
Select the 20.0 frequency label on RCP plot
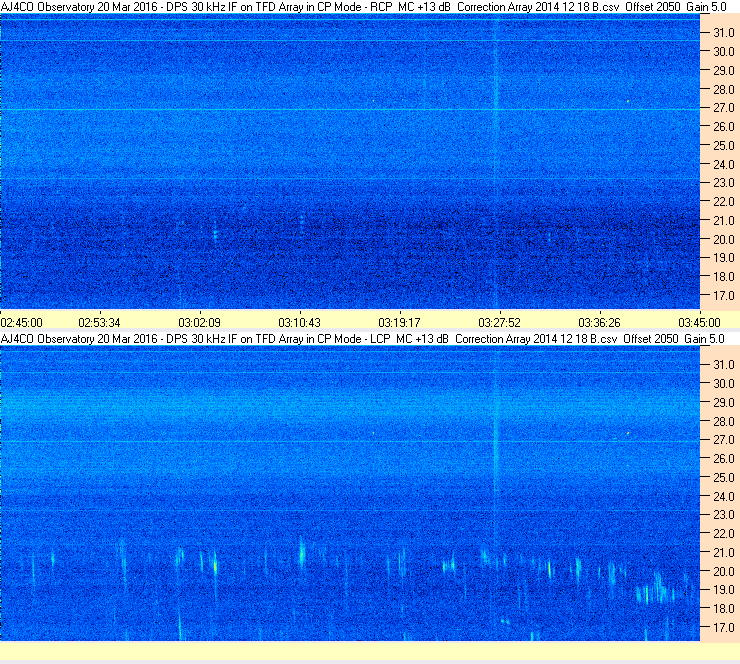coord(724,240)
